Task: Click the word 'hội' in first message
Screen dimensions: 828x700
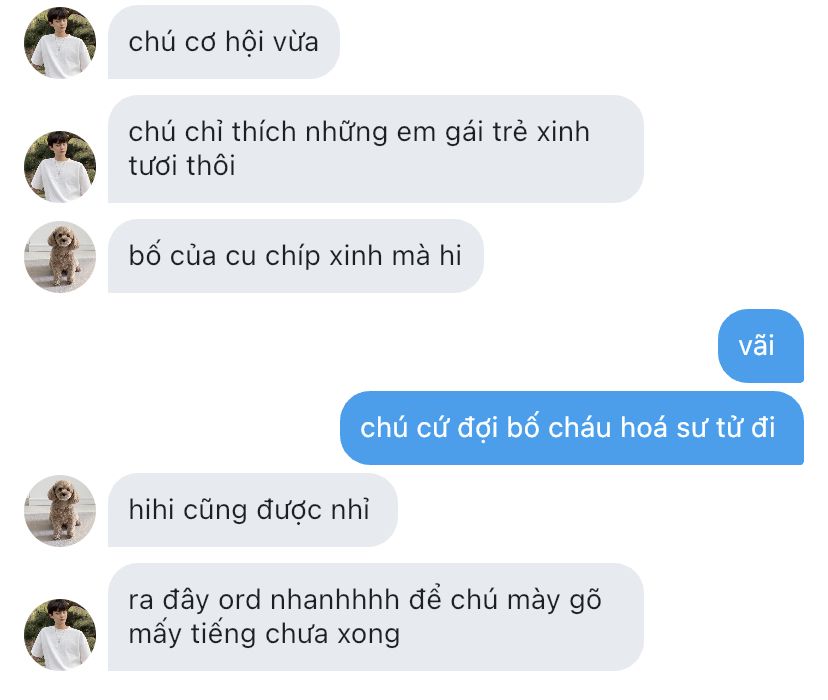Action: click(244, 42)
